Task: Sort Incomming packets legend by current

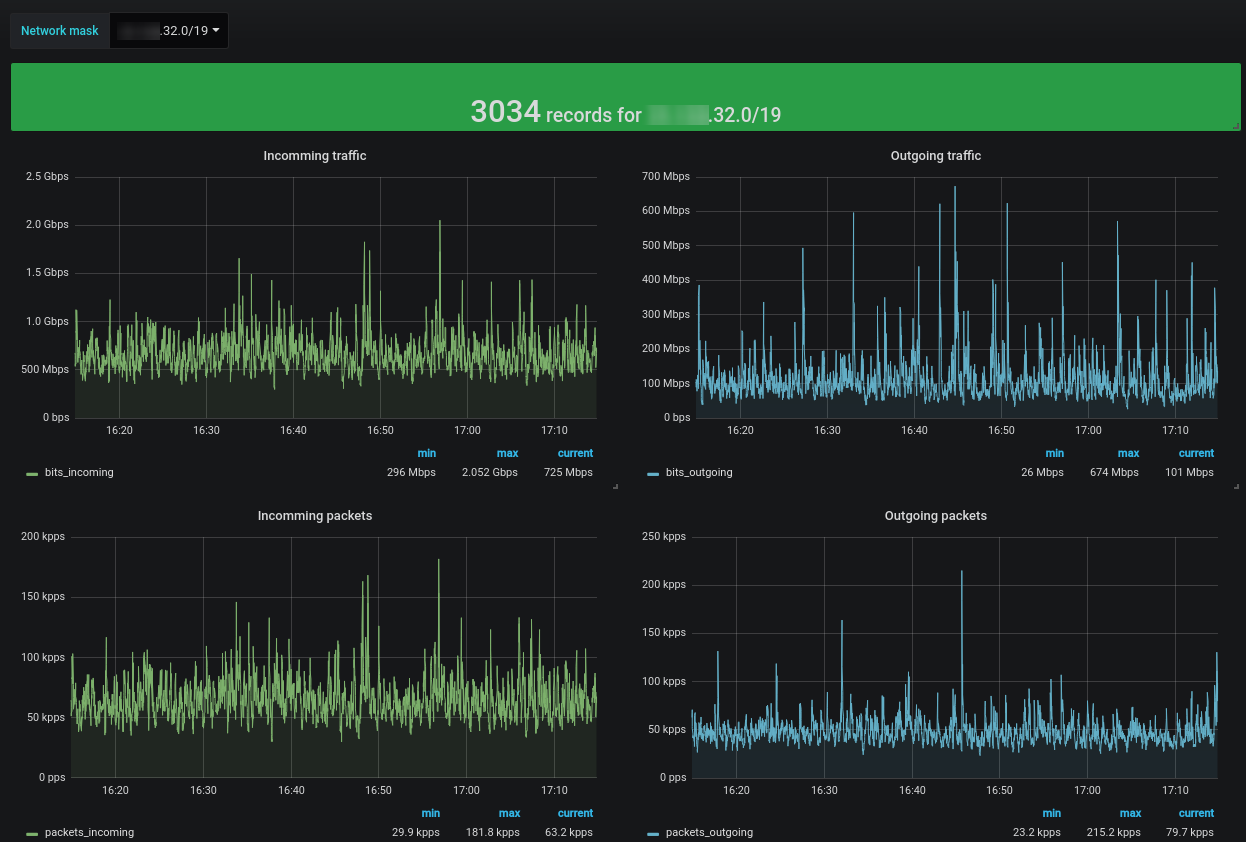Action: point(576,814)
